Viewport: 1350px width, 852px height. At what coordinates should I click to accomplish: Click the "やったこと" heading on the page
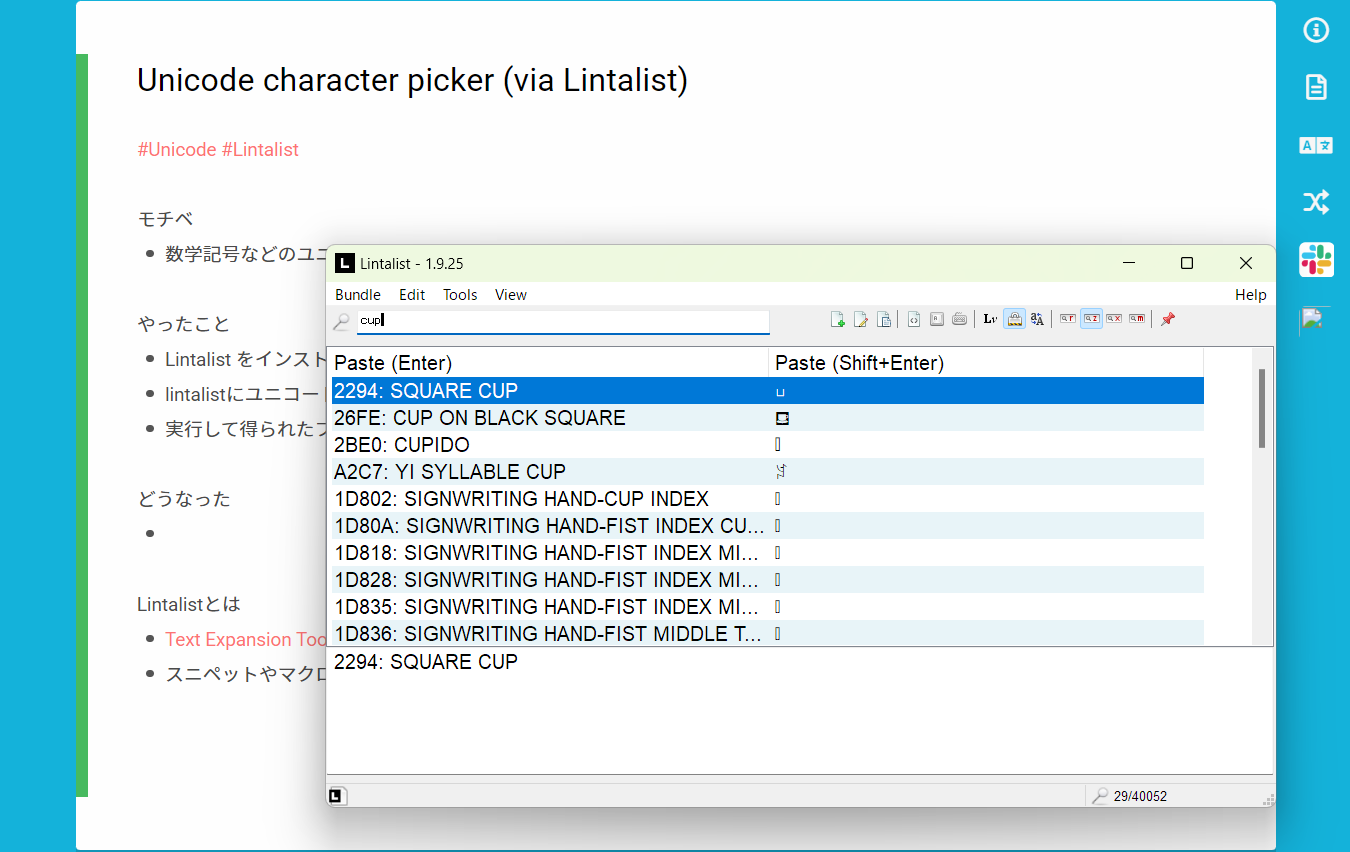[184, 324]
